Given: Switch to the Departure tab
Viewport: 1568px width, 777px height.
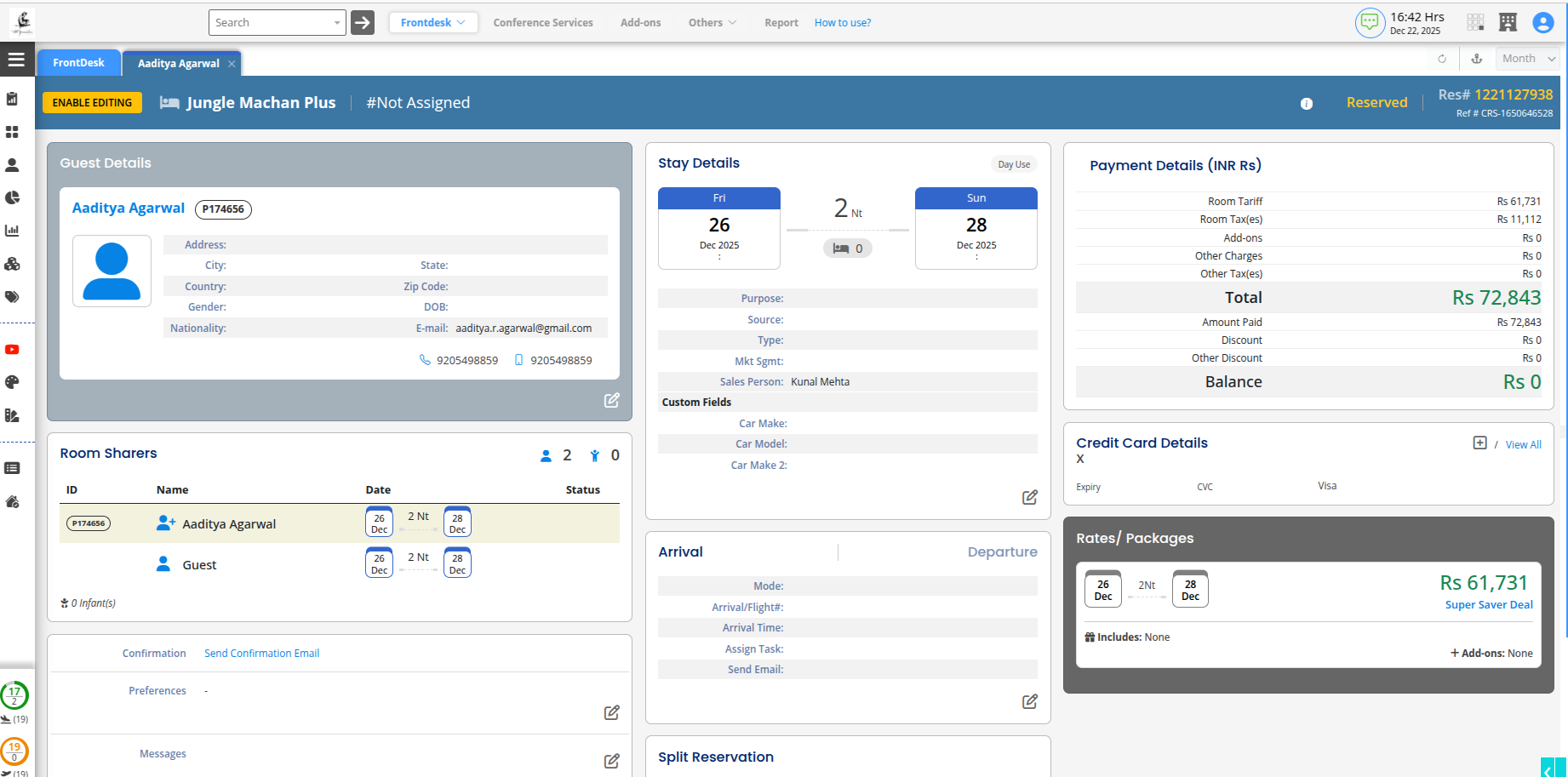Looking at the screenshot, I should [x=1002, y=552].
